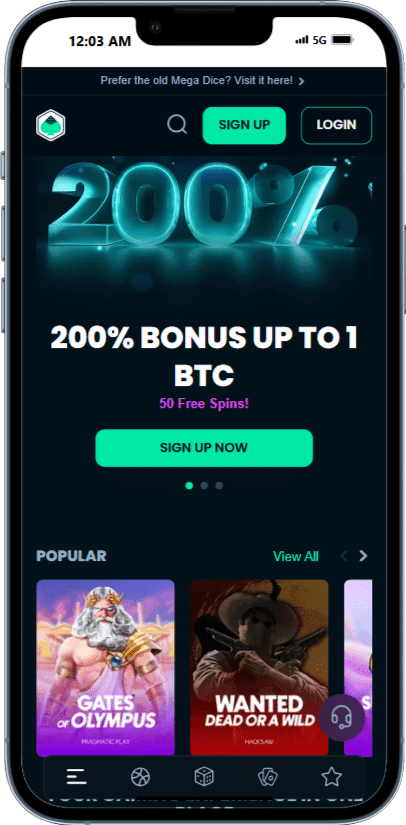Open live support headset chat bubble
The height and width of the screenshot is (825, 406).
point(341,717)
